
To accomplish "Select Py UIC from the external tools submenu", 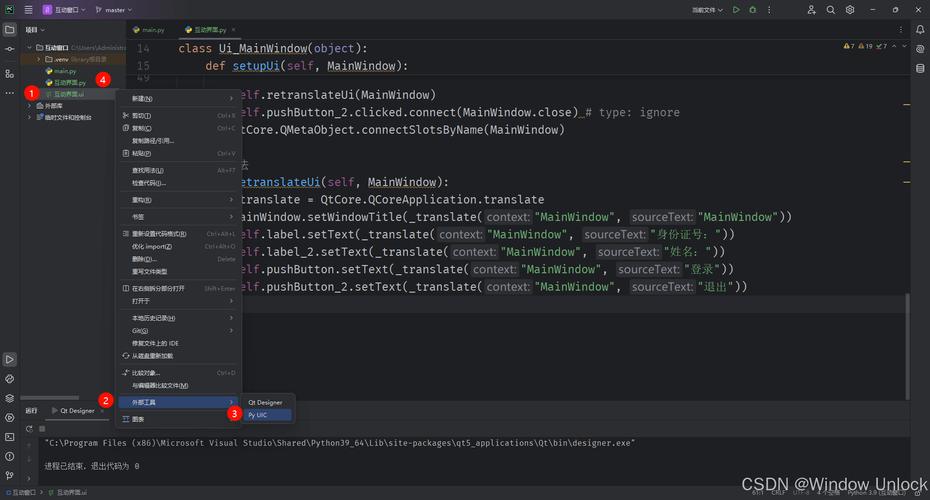I will pos(258,414).
